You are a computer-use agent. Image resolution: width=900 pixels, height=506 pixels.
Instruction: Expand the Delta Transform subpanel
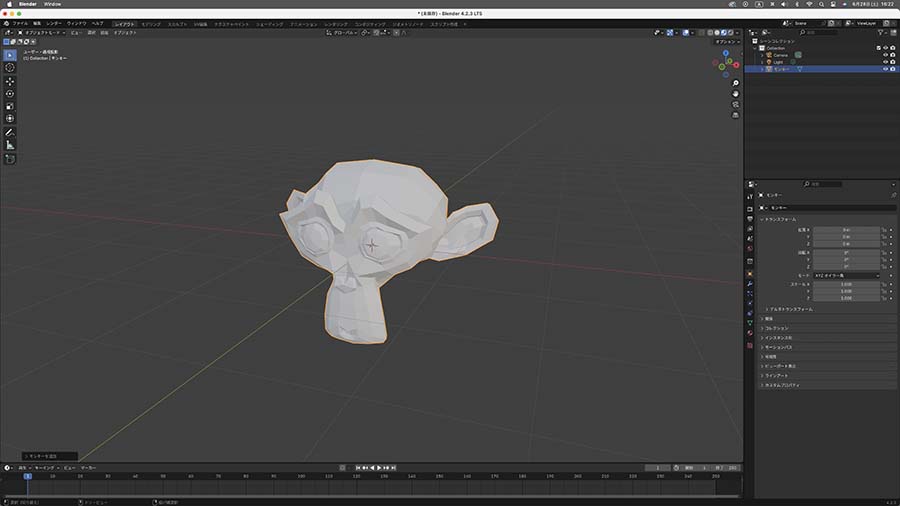click(790, 309)
